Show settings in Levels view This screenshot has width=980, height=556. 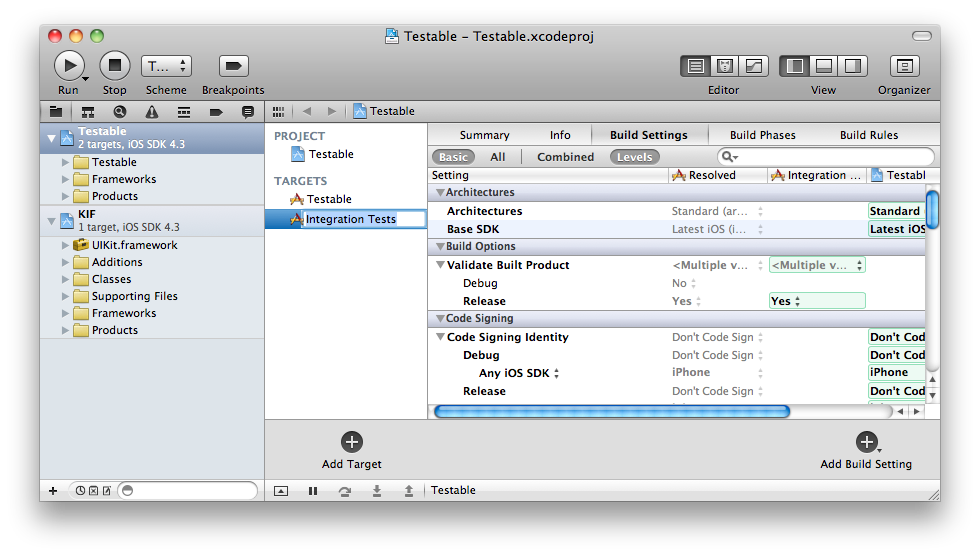[634, 157]
